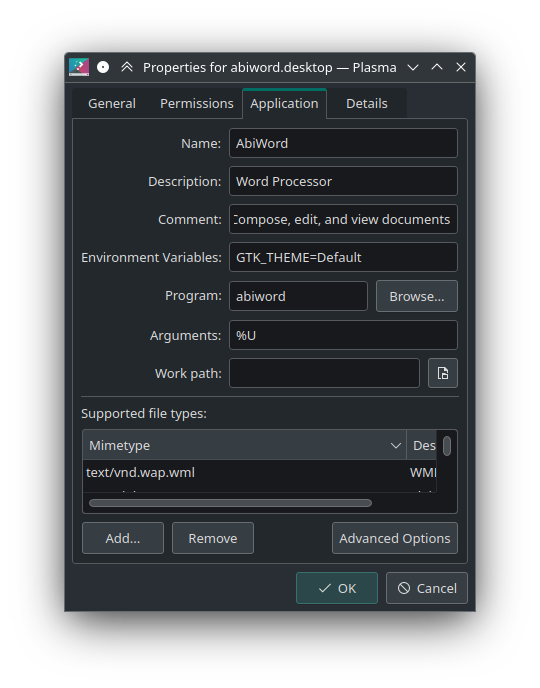The width and height of the screenshot is (540, 688).
Task: Edit the Description field Word Processor
Action: (343, 181)
